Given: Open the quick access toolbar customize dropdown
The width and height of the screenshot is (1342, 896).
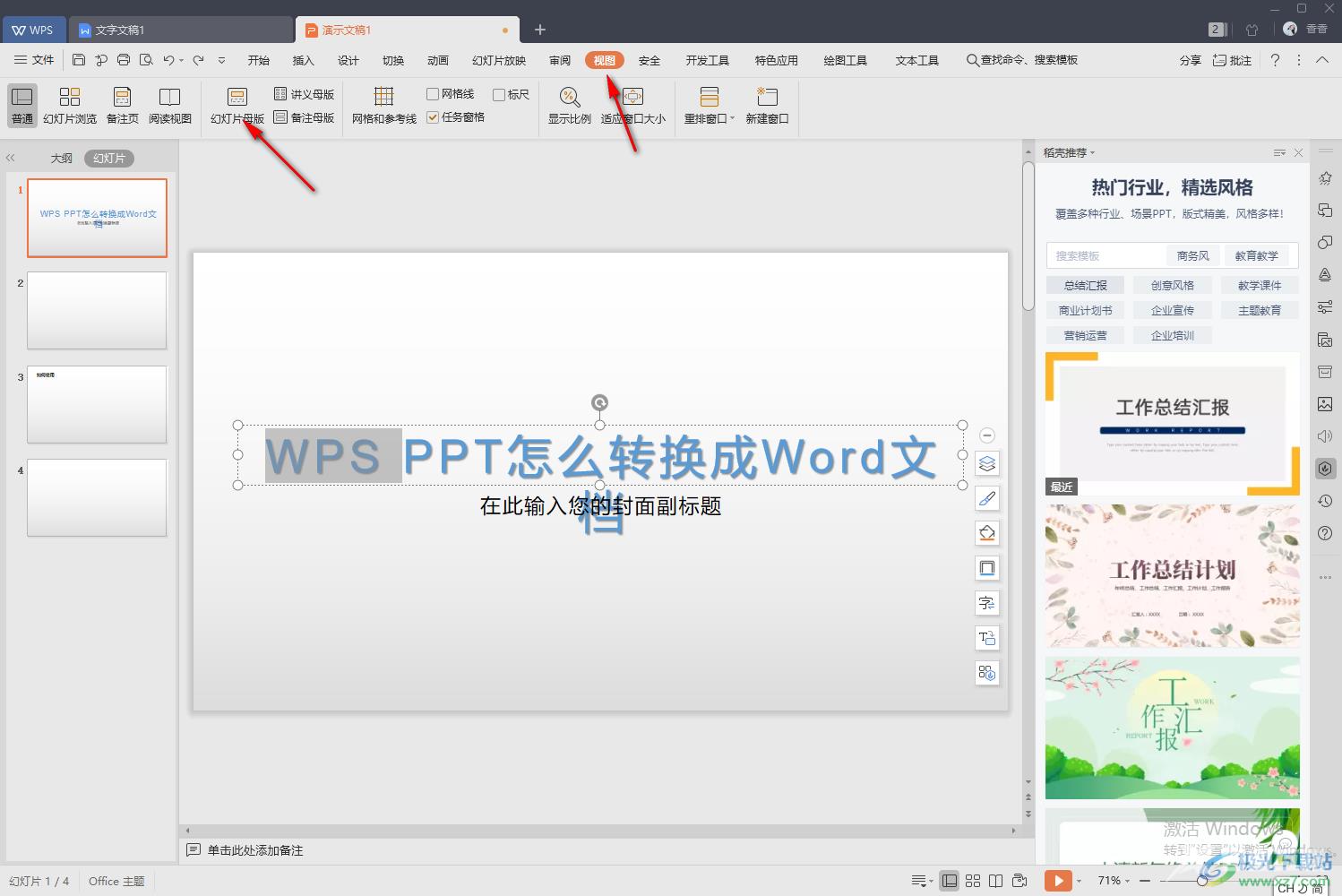Looking at the screenshot, I should [x=221, y=60].
